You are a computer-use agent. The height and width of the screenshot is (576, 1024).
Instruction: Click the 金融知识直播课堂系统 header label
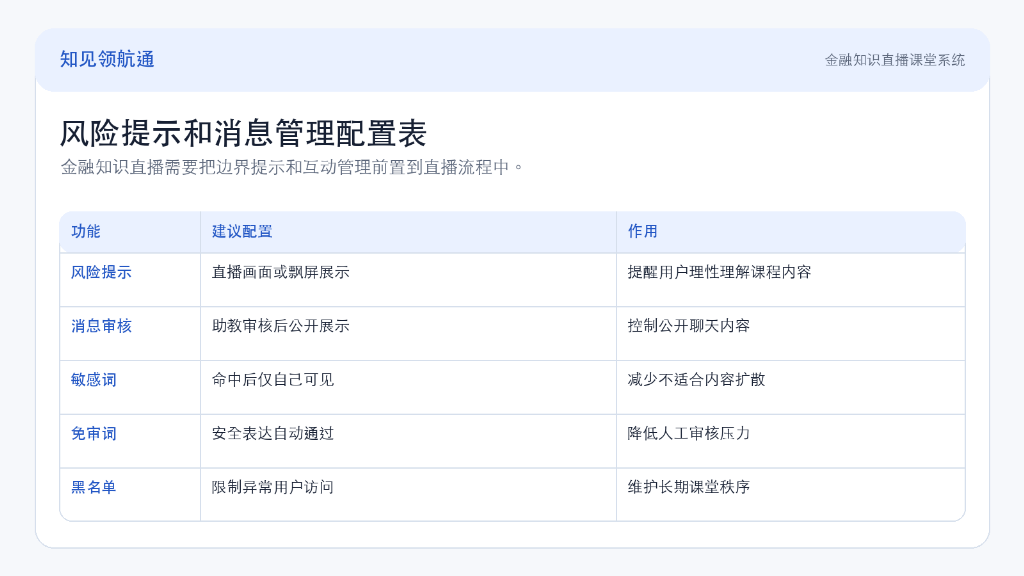895,60
